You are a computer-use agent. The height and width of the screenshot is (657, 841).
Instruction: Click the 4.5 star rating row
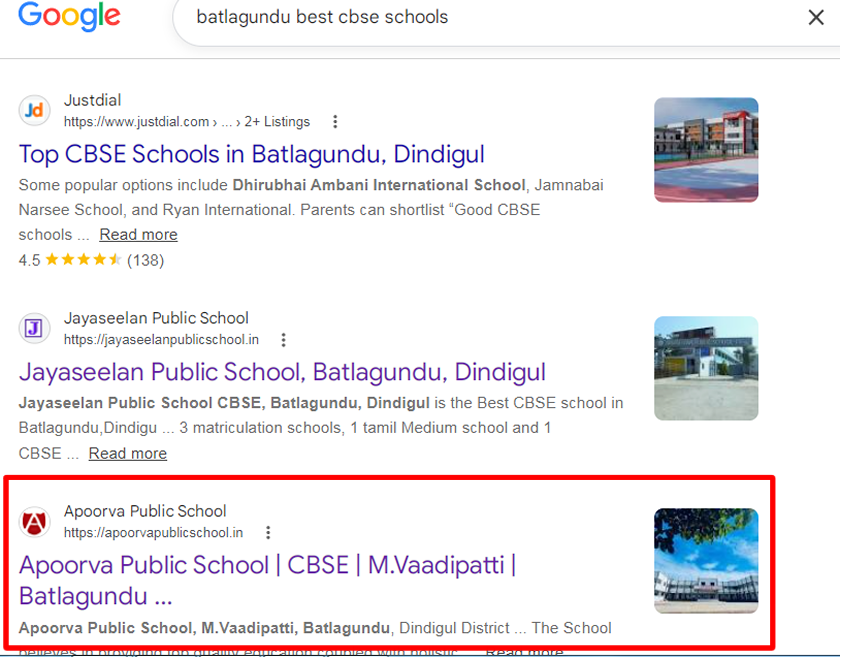click(x=91, y=260)
